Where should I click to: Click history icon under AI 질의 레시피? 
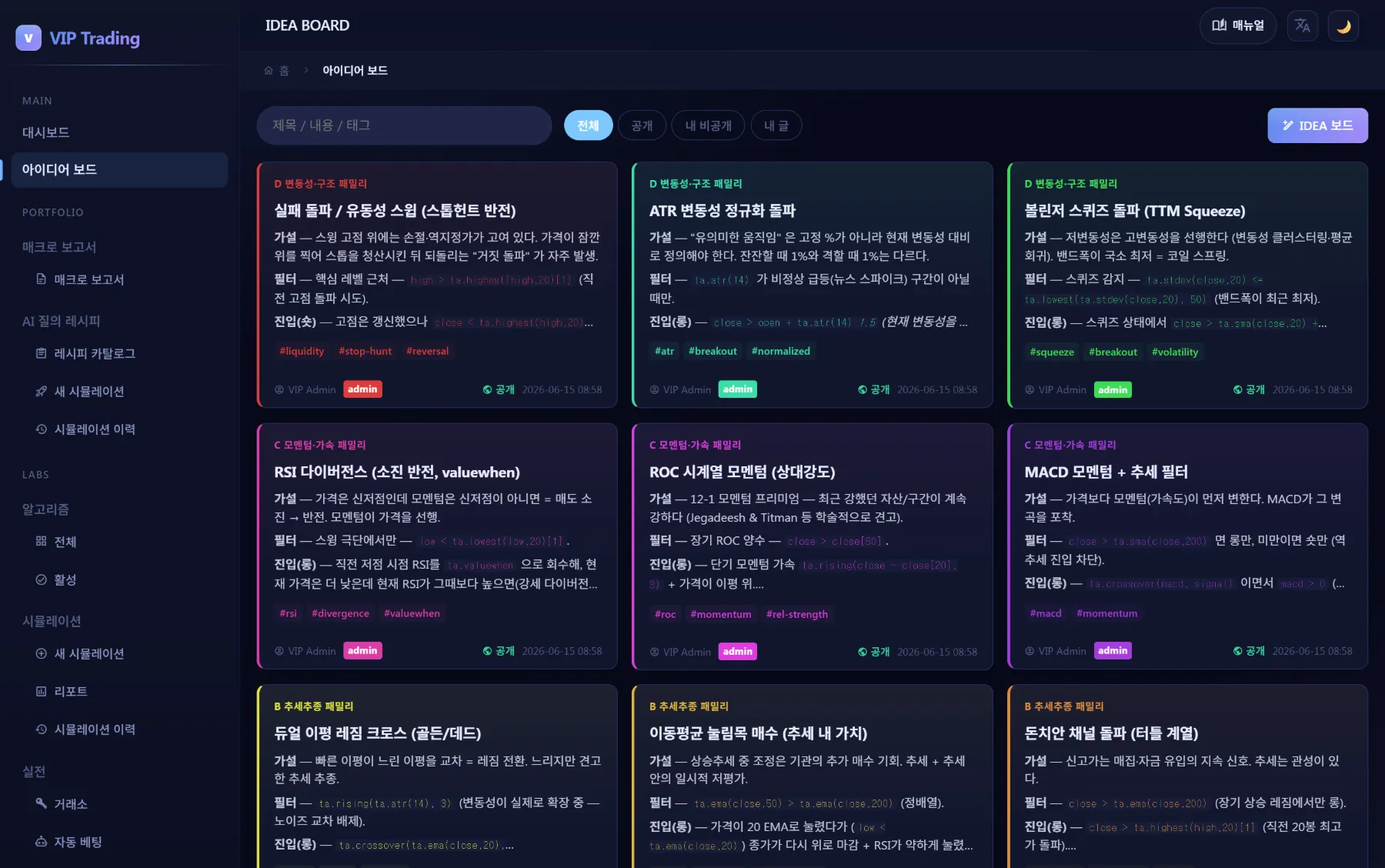(x=42, y=429)
